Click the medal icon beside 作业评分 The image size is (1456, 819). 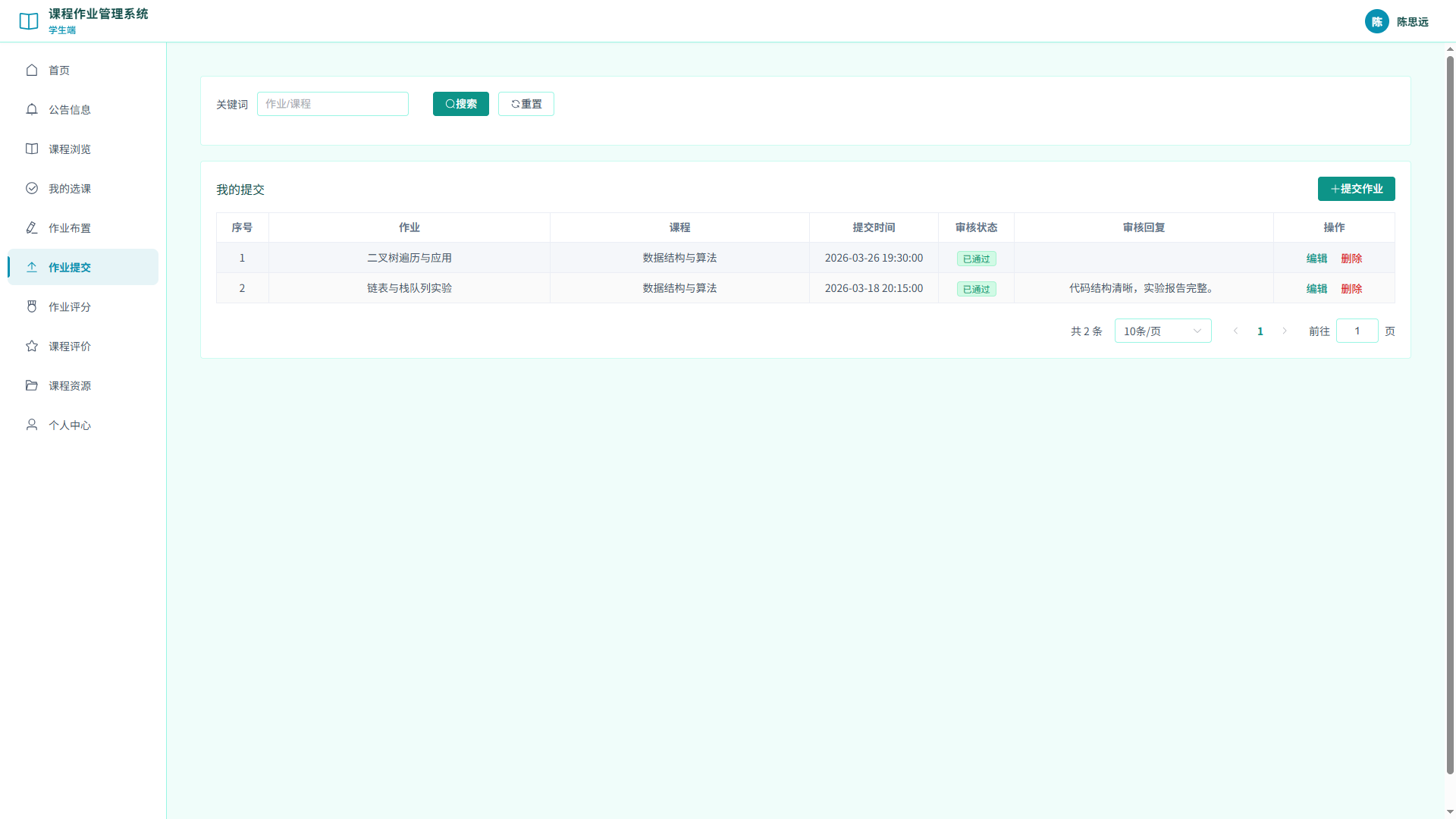[32, 306]
